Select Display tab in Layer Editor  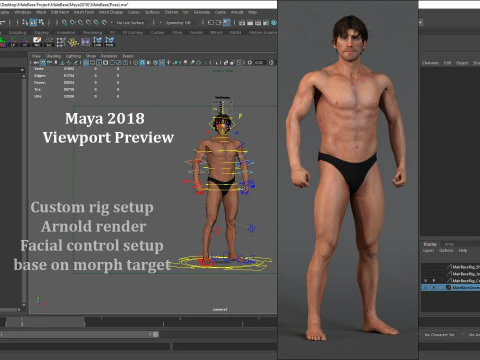point(430,244)
